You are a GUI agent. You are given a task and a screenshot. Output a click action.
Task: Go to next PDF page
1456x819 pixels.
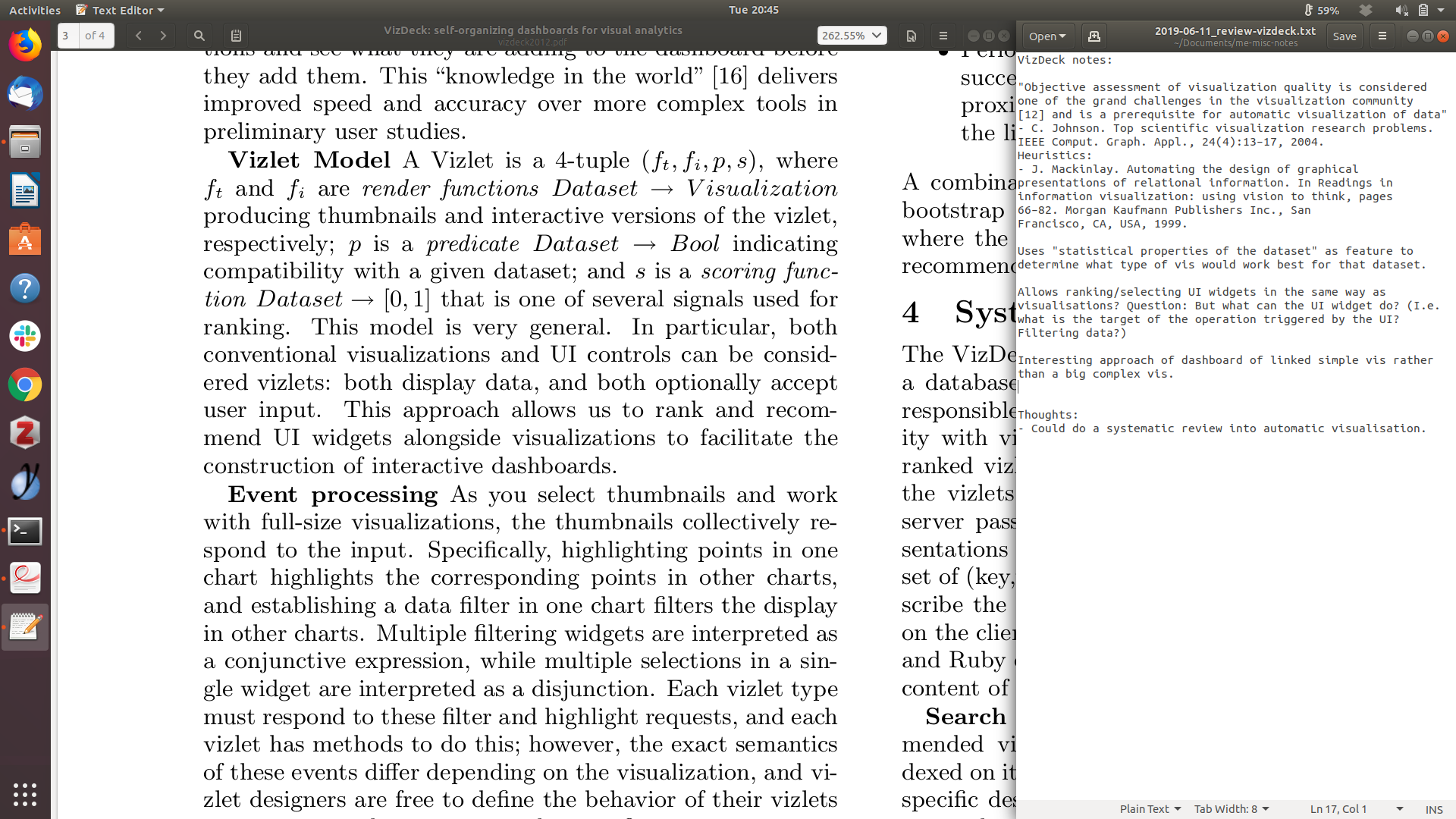163,36
